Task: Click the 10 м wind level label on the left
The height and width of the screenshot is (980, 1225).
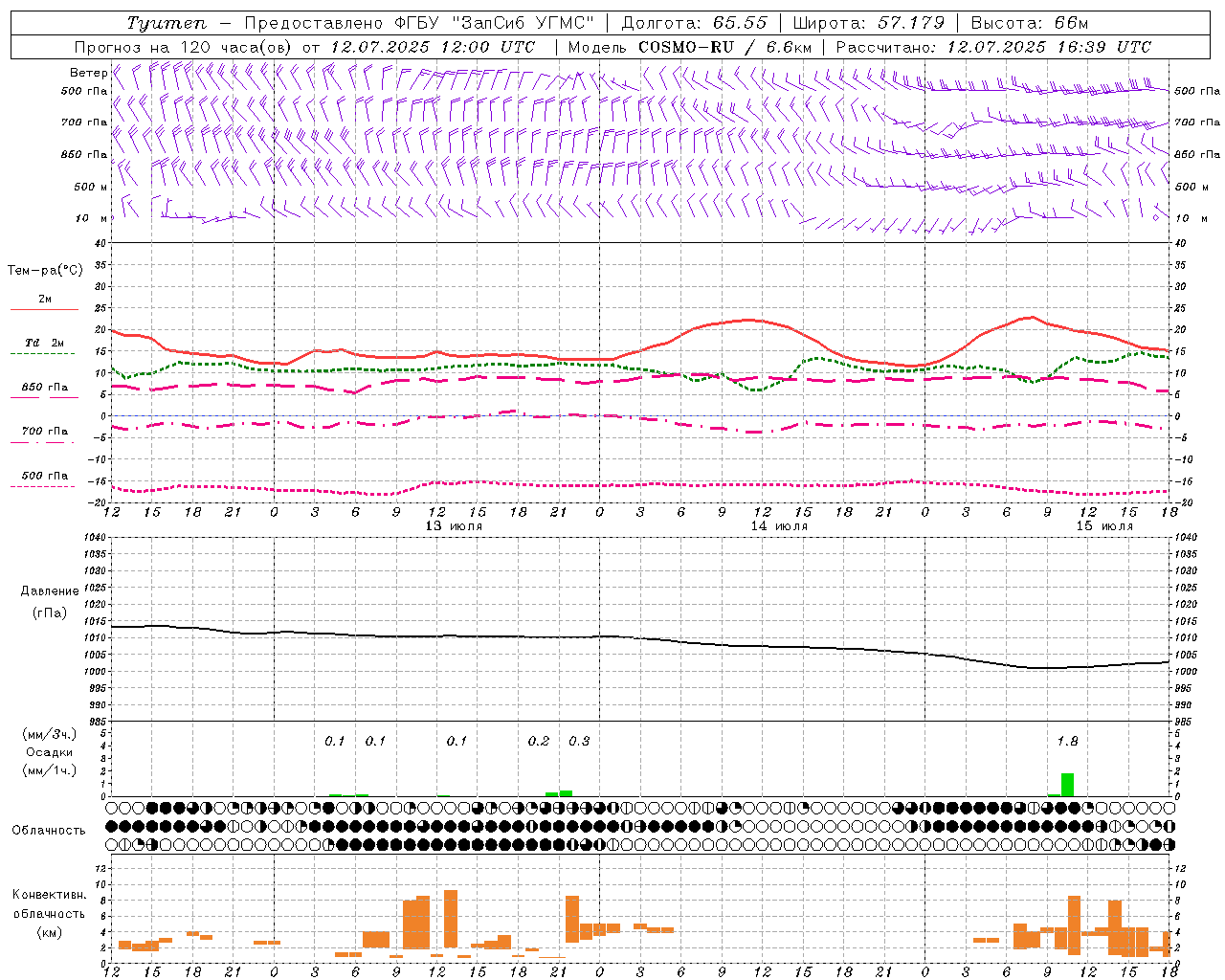Action: [91, 218]
